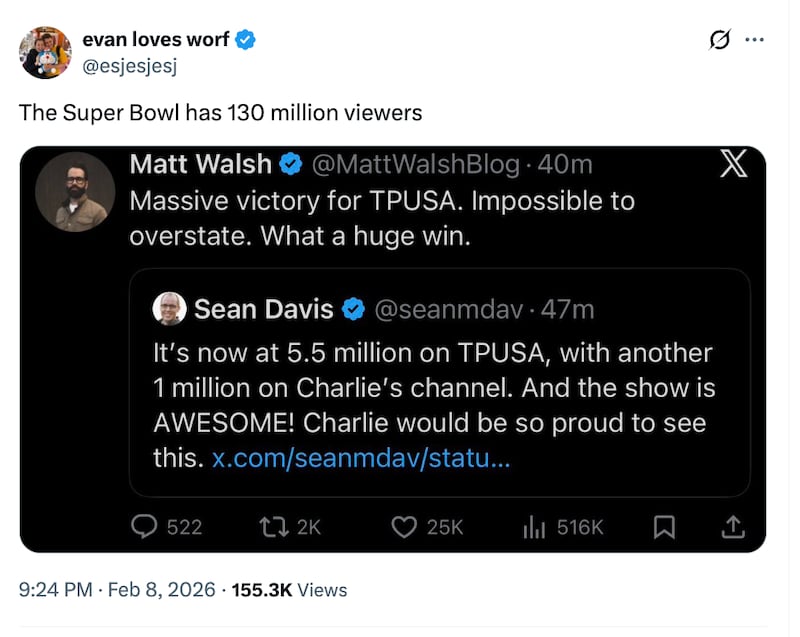Image resolution: width=800 pixels, height=637 pixels.
Task: Click Sean Davis's small avatar
Action: point(169,309)
